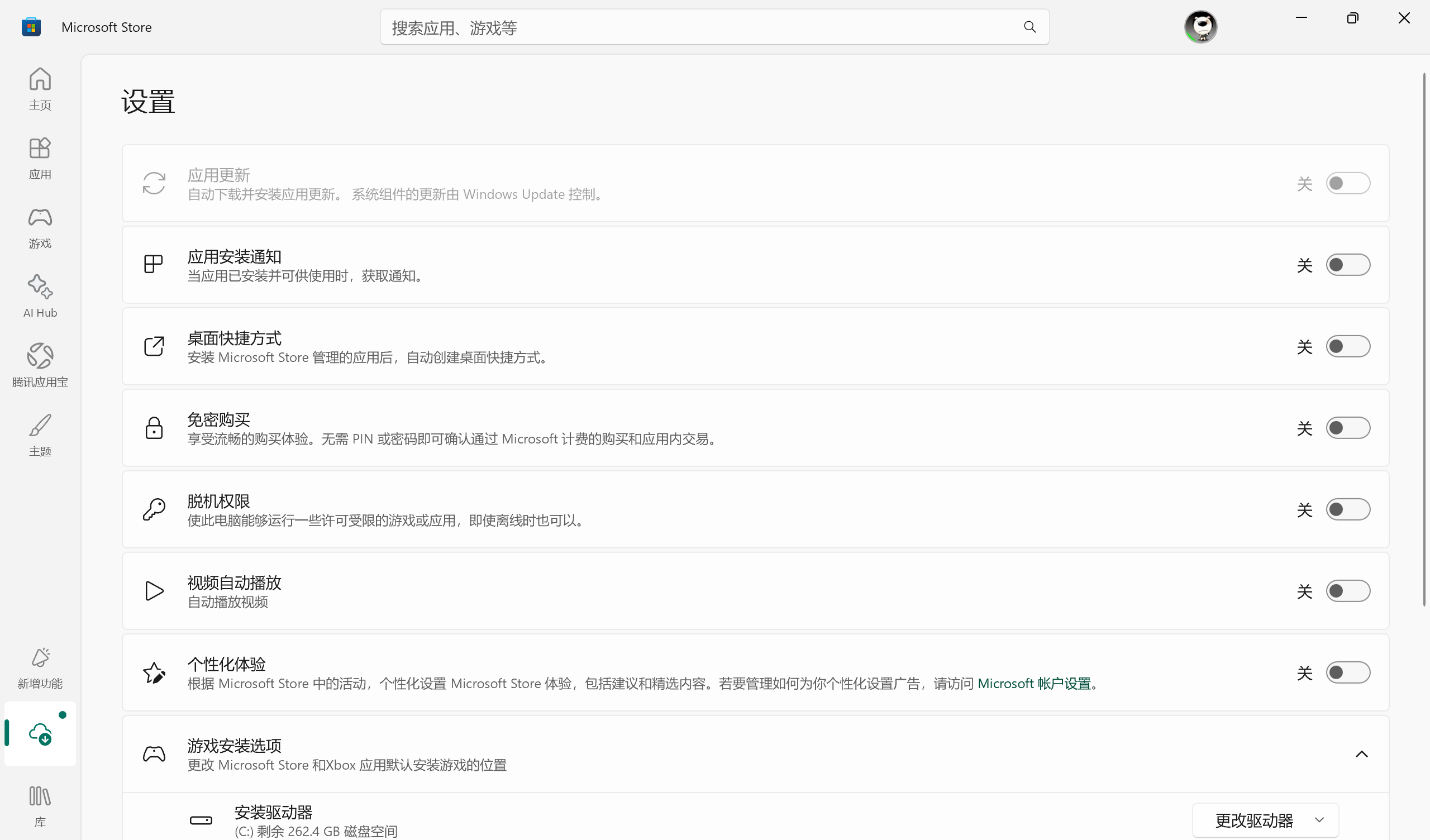Click the star icon for 个性化体验
The image size is (1430, 840).
(x=154, y=672)
